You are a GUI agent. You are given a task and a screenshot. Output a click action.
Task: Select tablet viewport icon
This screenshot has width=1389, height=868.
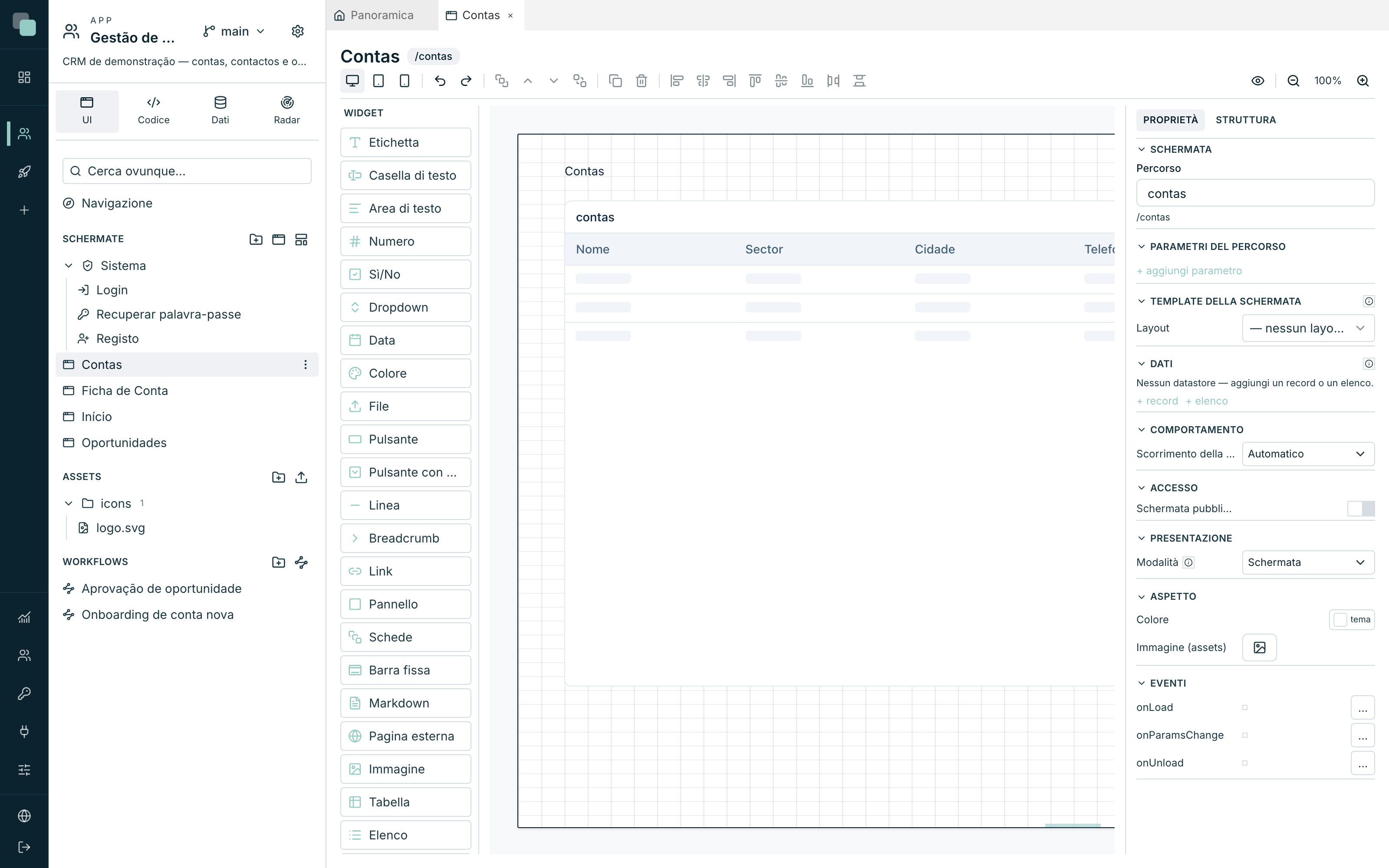378,81
